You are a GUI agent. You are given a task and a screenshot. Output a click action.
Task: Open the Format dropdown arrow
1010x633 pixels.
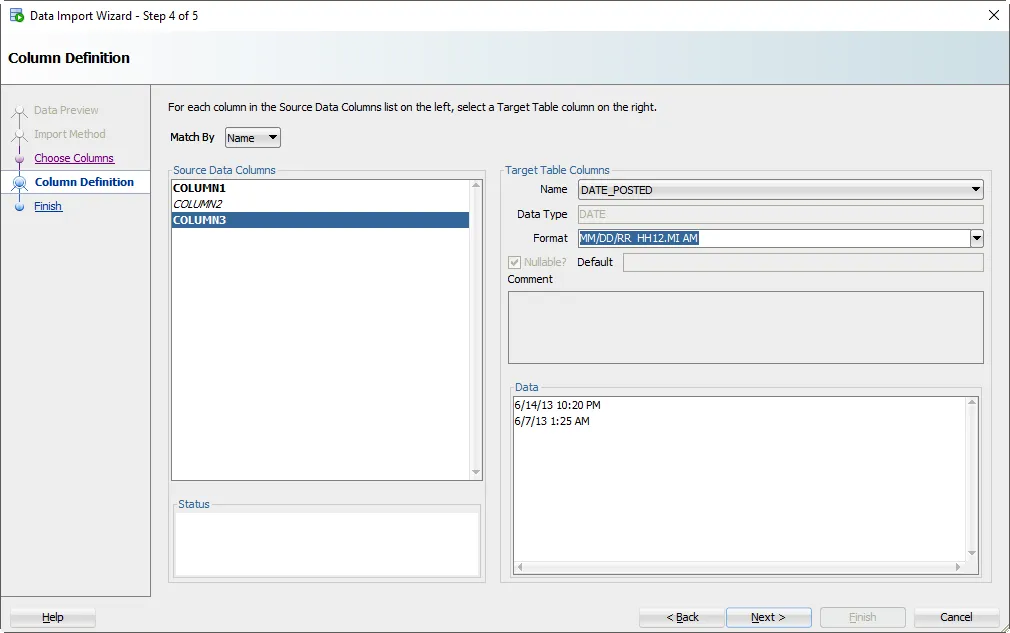tap(977, 238)
